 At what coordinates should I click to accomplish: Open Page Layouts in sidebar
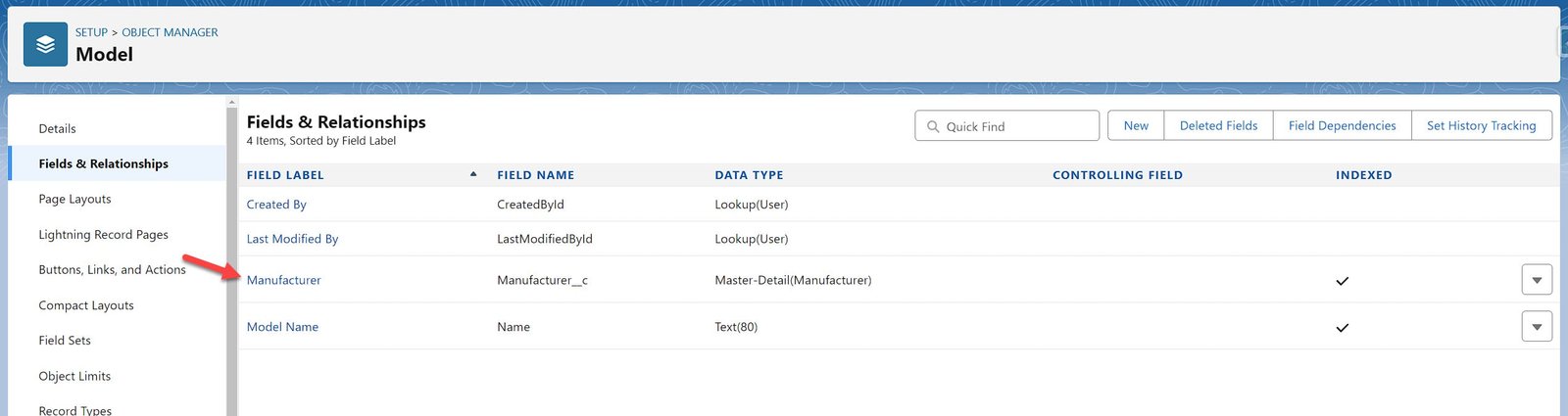[74, 199]
